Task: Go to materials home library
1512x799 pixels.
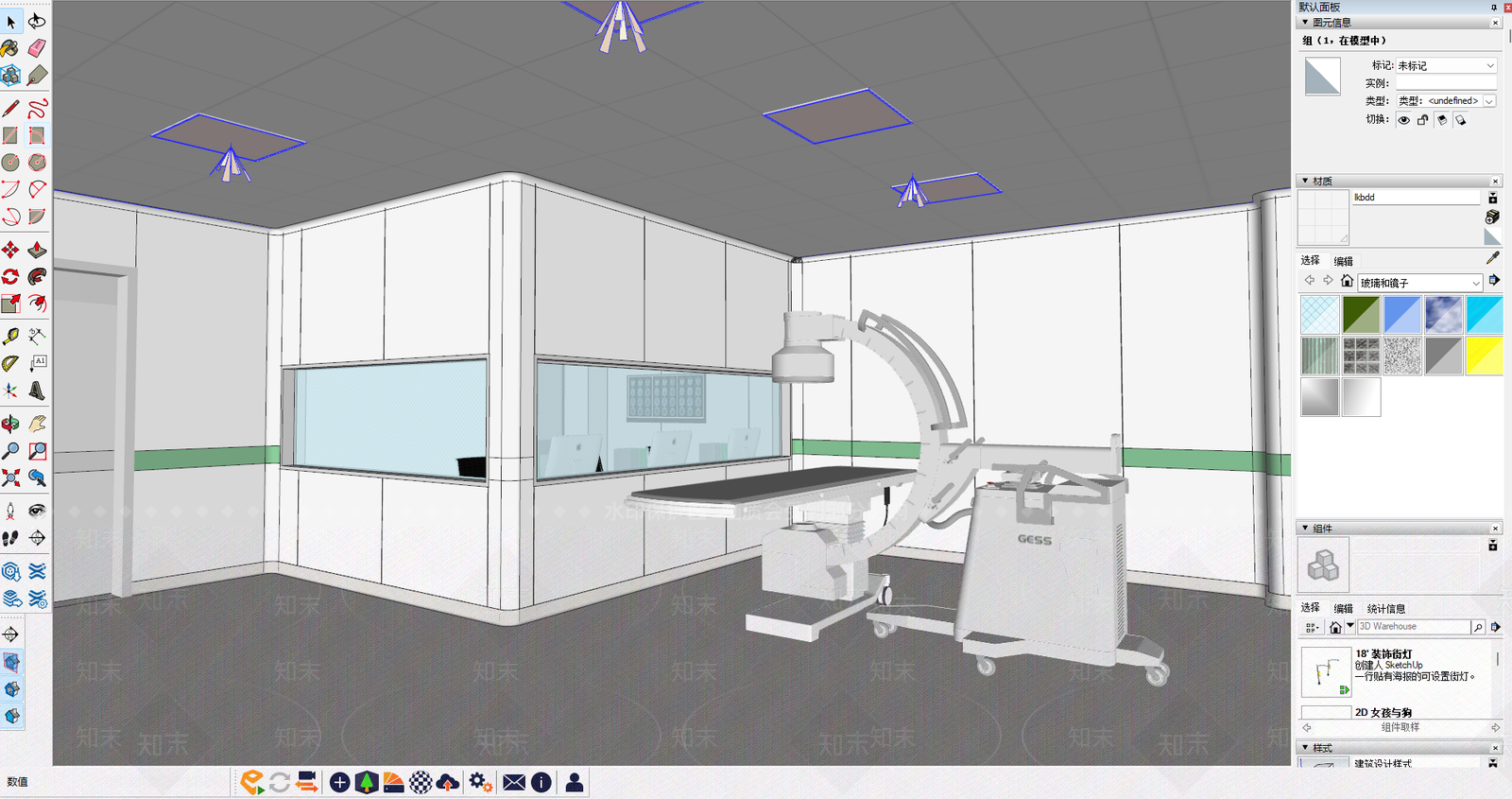Action: coord(1347,281)
